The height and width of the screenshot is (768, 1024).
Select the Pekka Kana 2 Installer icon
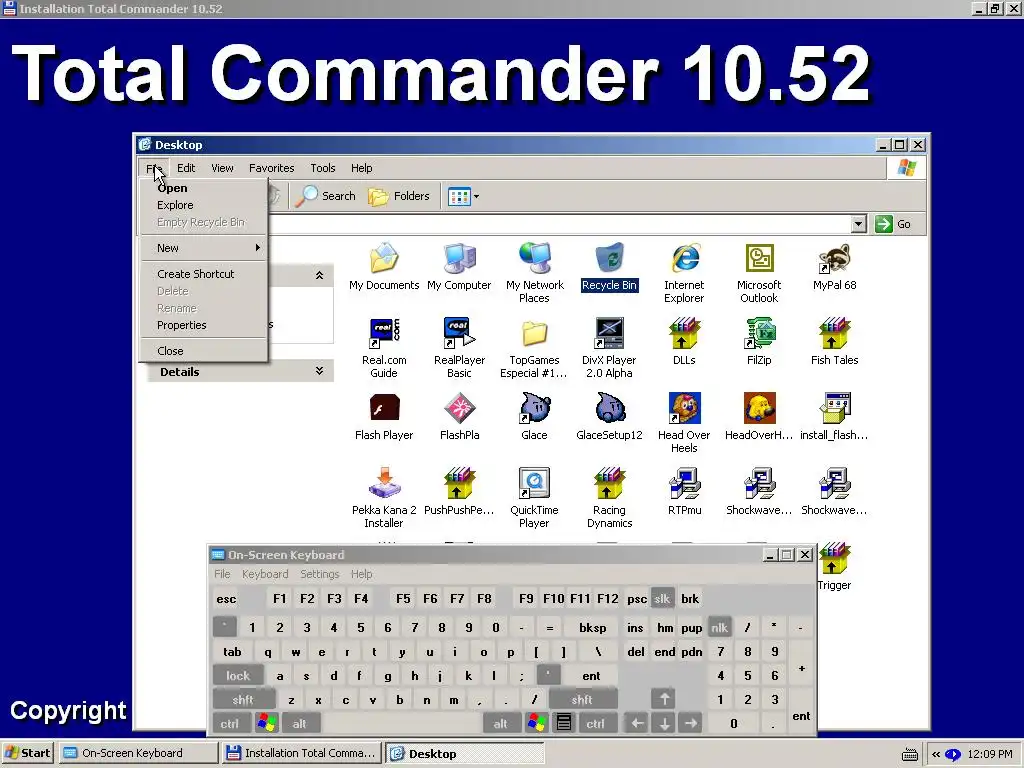(x=384, y=483)
